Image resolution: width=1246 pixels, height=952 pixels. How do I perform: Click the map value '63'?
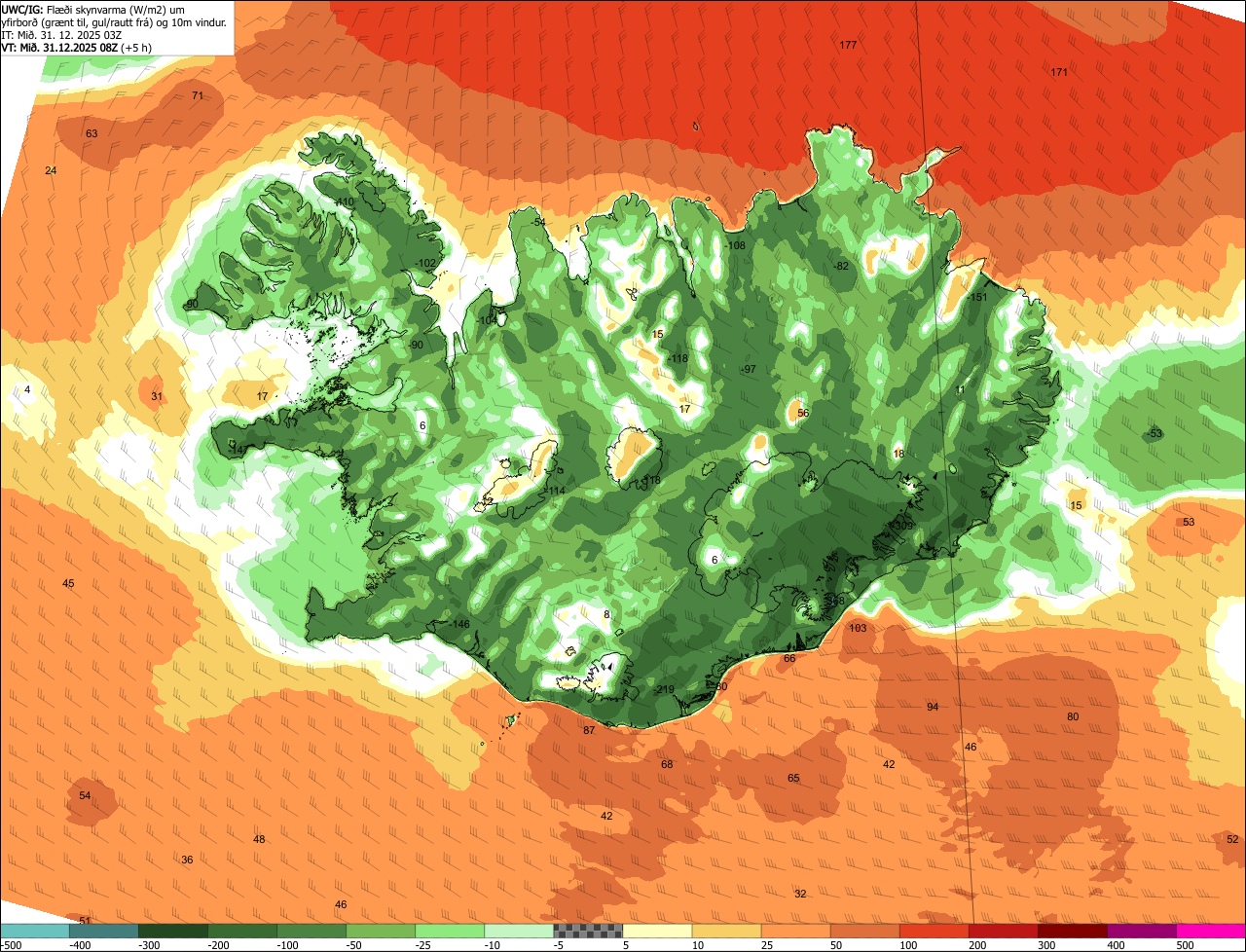(92, 133)
